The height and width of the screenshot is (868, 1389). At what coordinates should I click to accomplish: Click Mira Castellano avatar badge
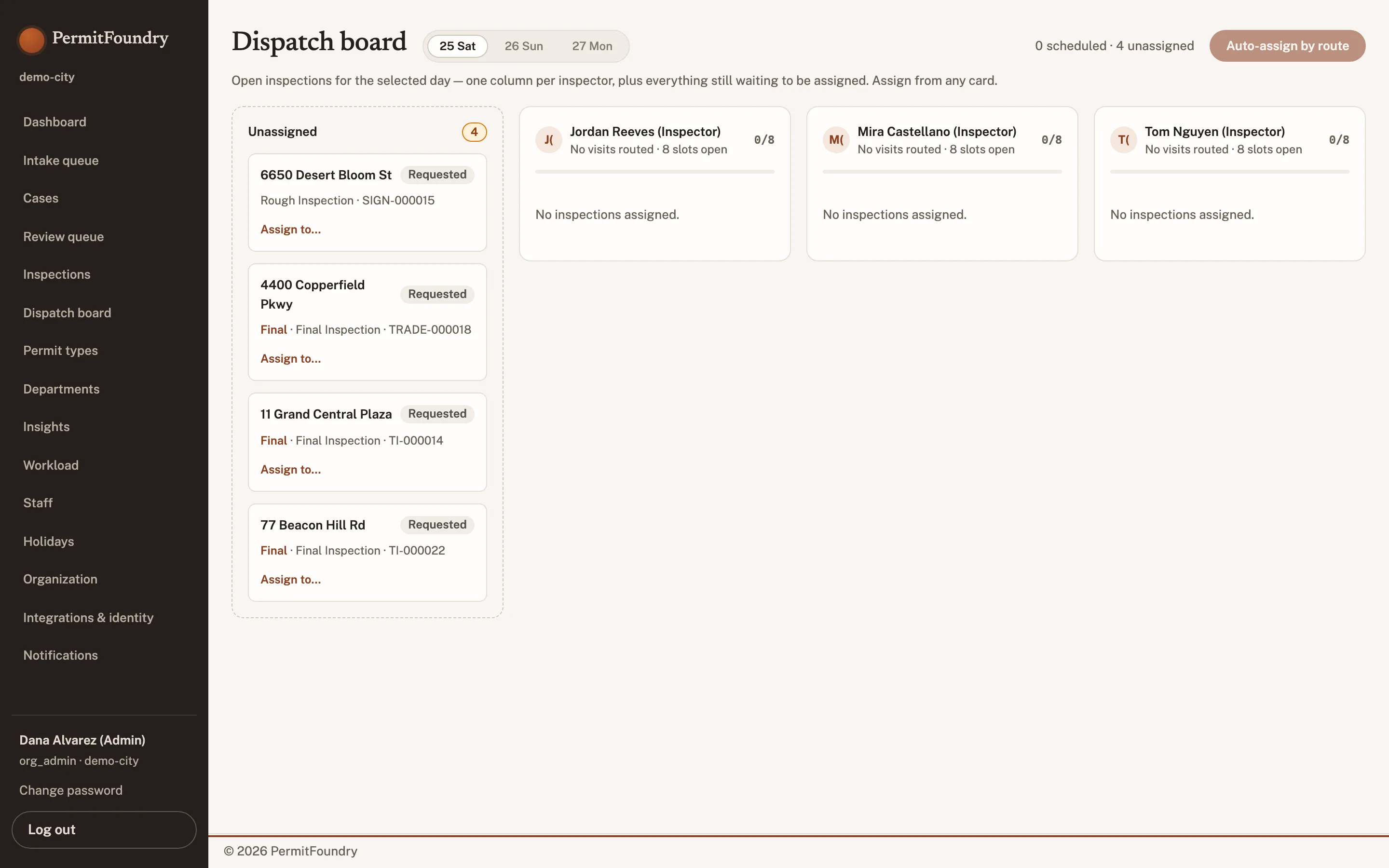coord(836,140)
